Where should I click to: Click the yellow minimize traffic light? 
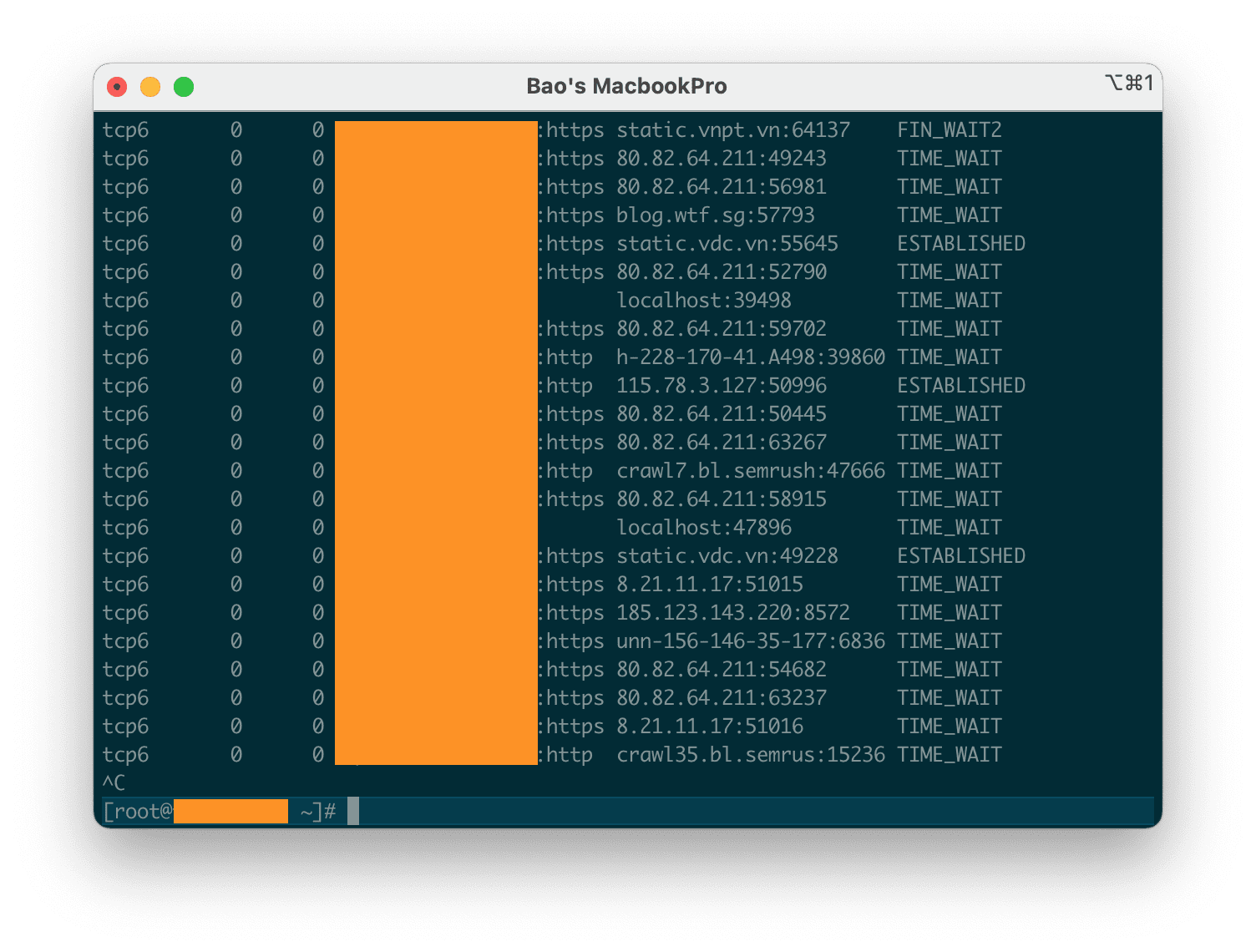pyautogui.click(x=149, y=86)
